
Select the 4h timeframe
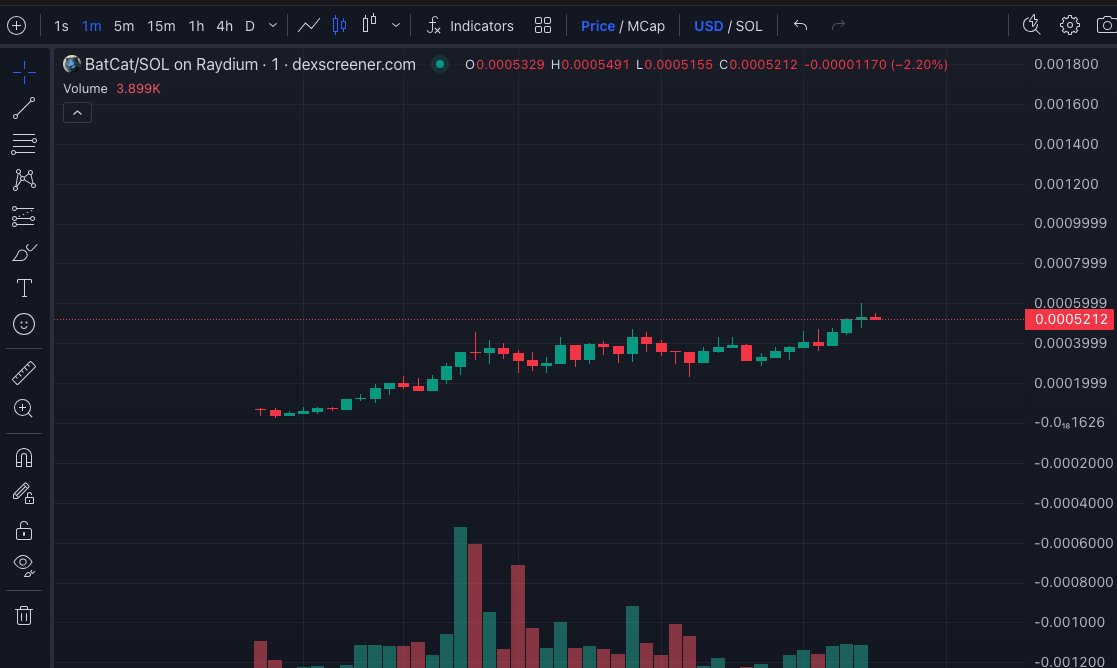(x=224, y=26)
